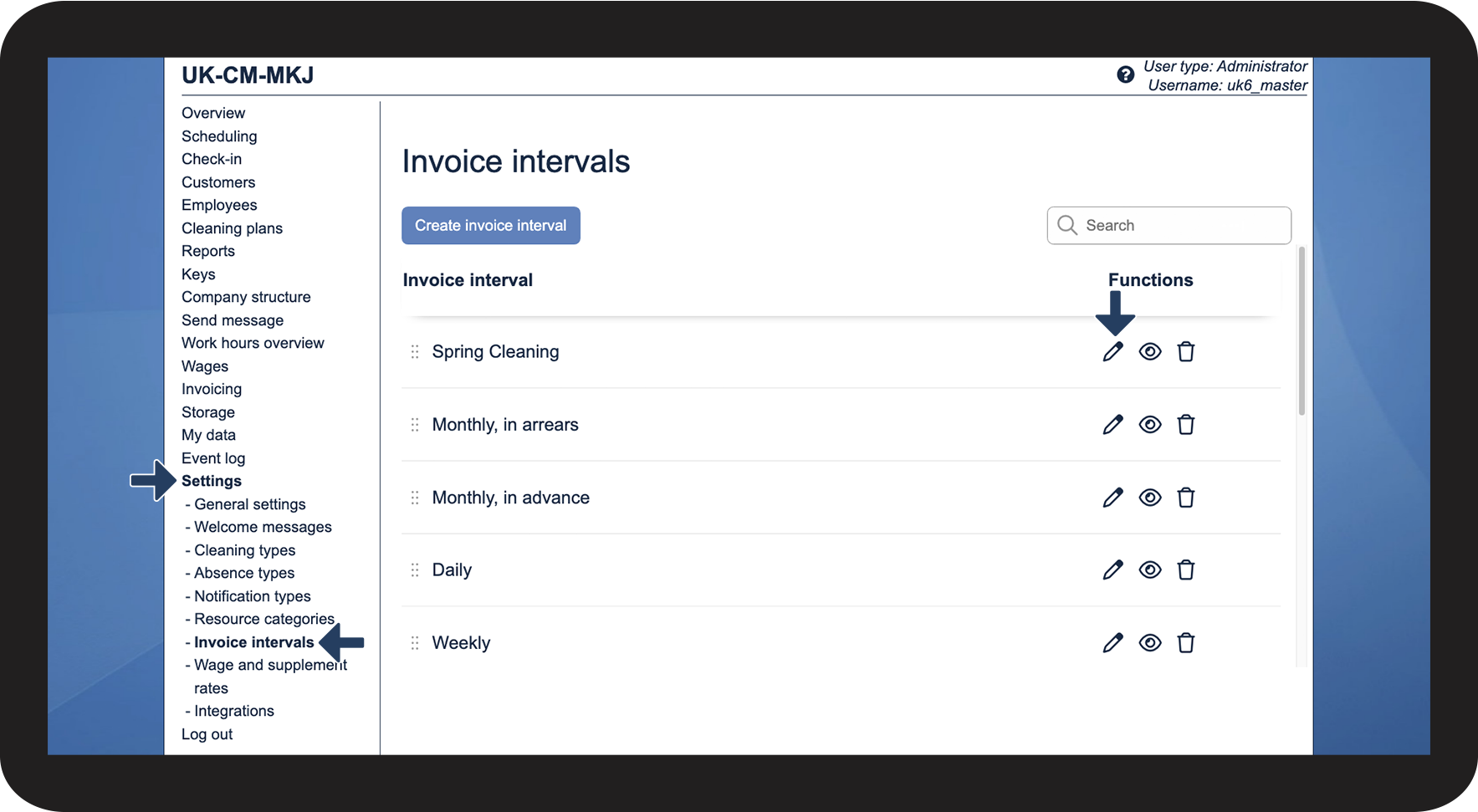1478x812 pixels.
Task: Edit the Daily invoice interval
Action: coord(1112,570)
